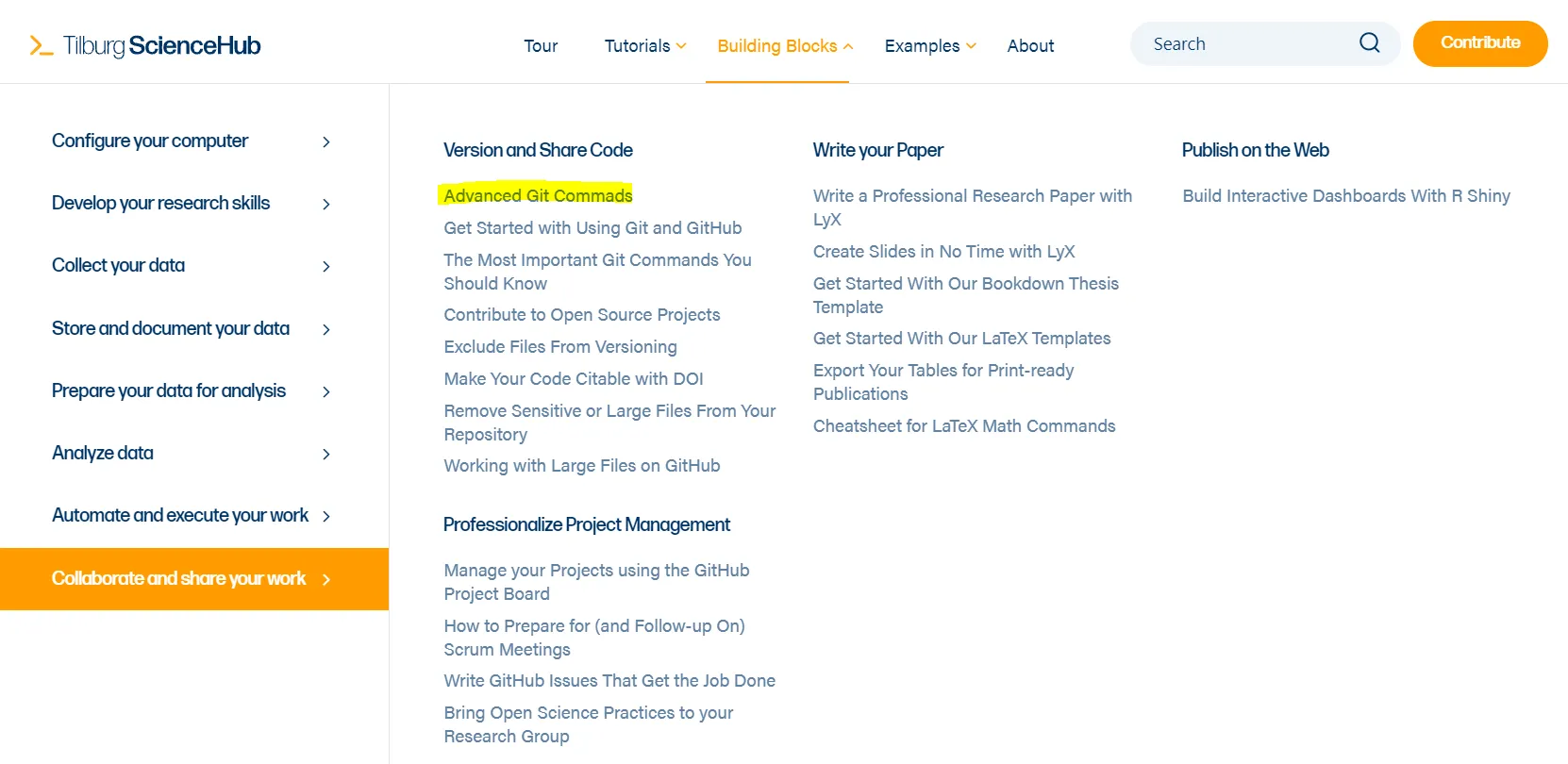The width and height of the screenshot is (1568, 764).
Task: Click chevron next to Prepare your data for analysis
Action: pyautogui.click(x=326, y=391)
